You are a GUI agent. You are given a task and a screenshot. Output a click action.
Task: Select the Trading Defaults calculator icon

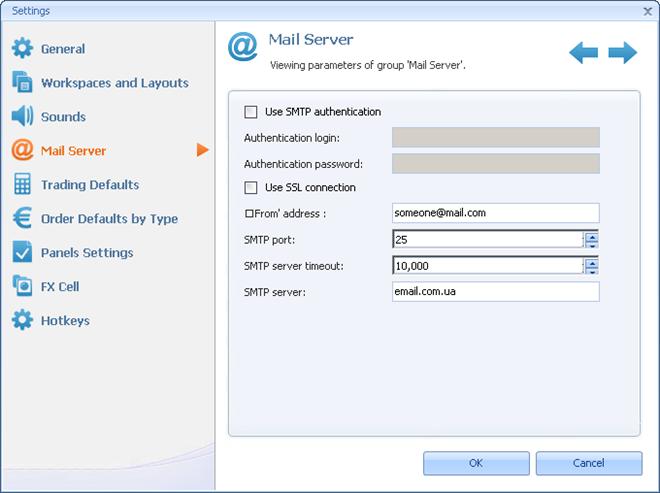click(22, 184)
